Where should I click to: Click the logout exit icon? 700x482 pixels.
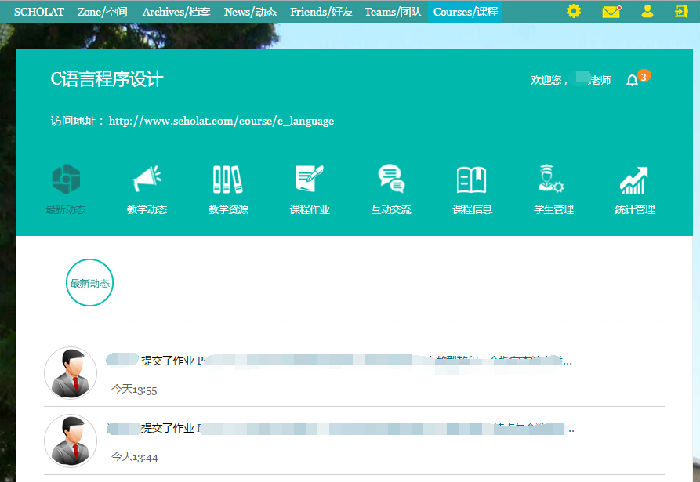tap(682, 11)
